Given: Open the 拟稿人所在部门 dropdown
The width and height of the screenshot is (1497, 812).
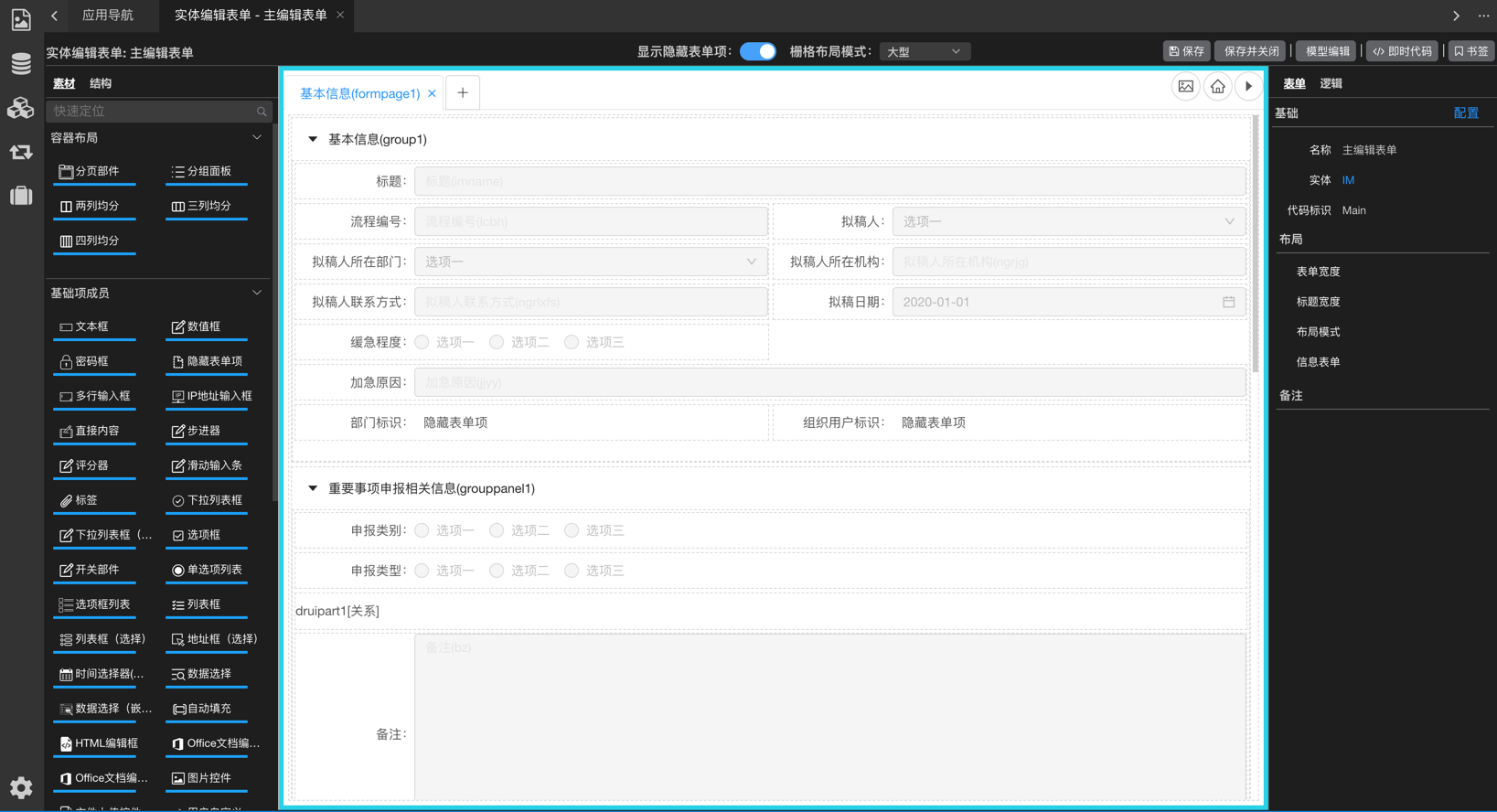Looking at the screenshot, I should [591, 262].
